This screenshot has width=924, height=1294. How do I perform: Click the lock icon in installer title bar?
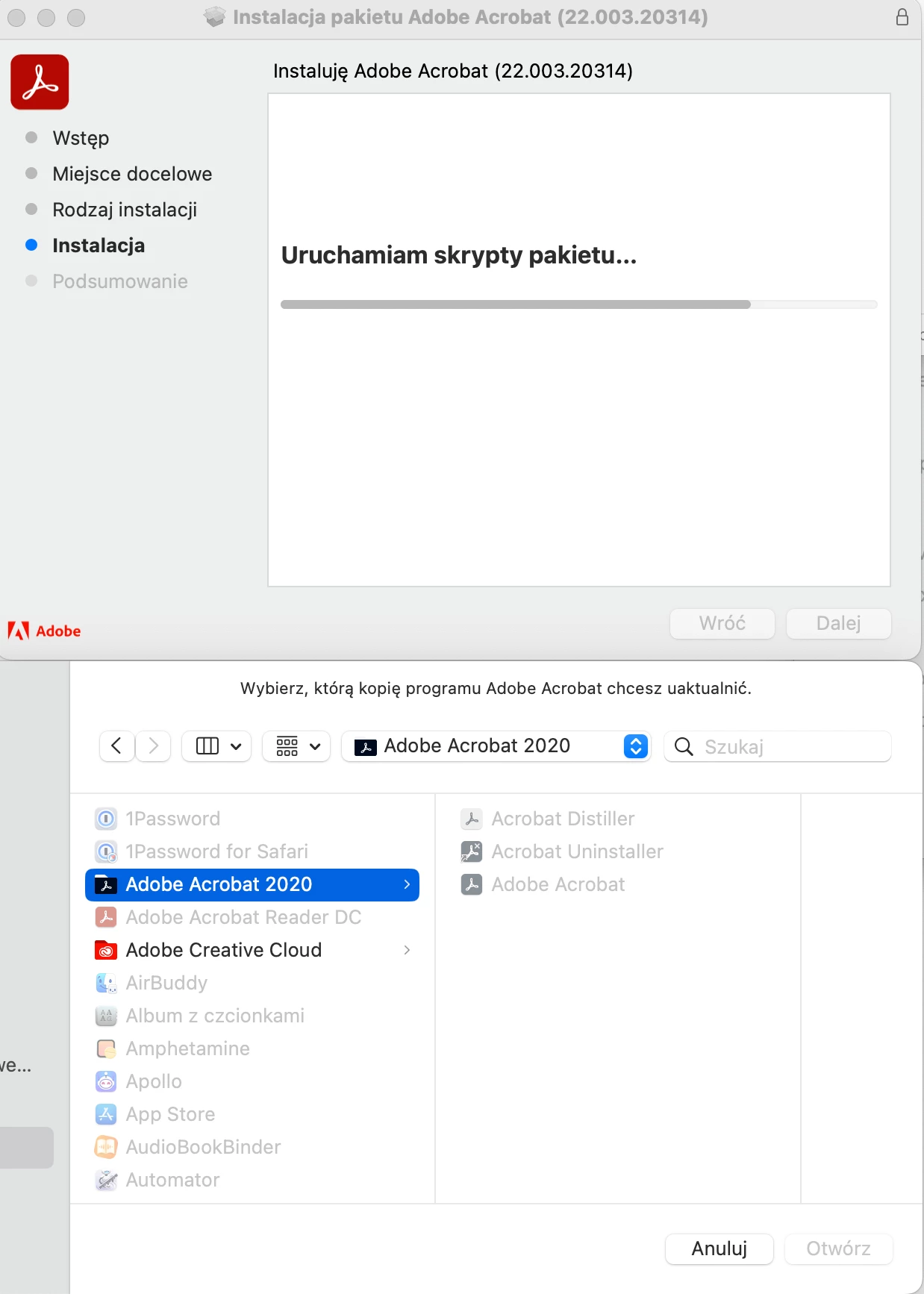[x=902, y=17]
